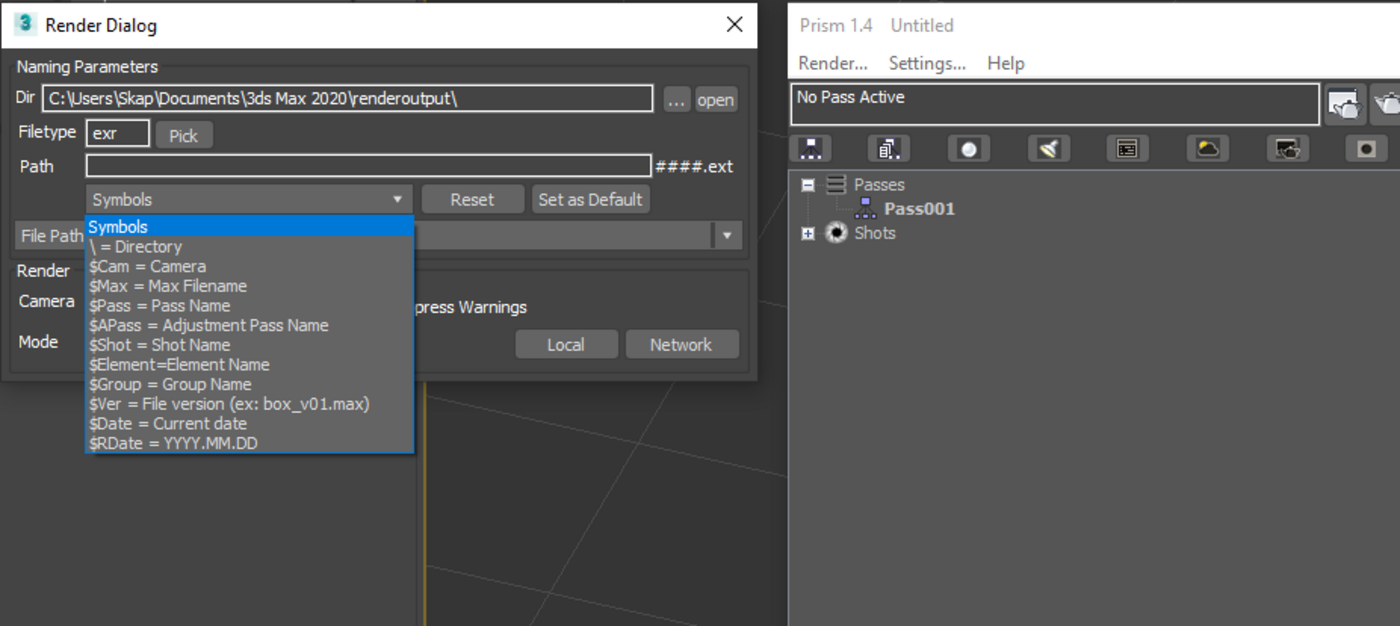Screen dimensions: 1400x626
Task: Click the new pass icon in Prism toolbar
Action: tap(810, 149)
